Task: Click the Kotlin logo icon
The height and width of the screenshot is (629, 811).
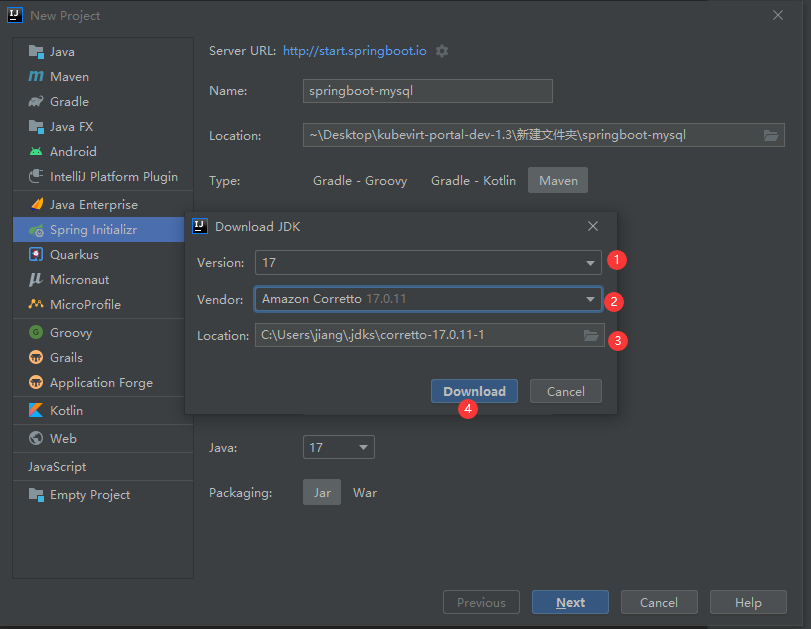Action: [x=36, y=410]
